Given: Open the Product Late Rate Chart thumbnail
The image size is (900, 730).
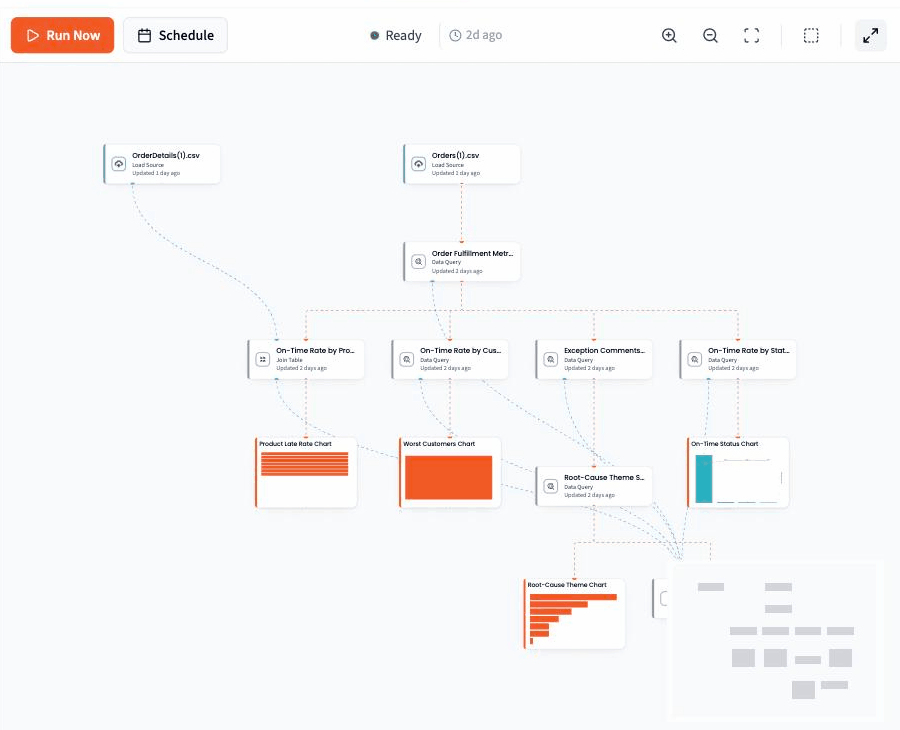Looking at the screenshot, I should [306, 472].
